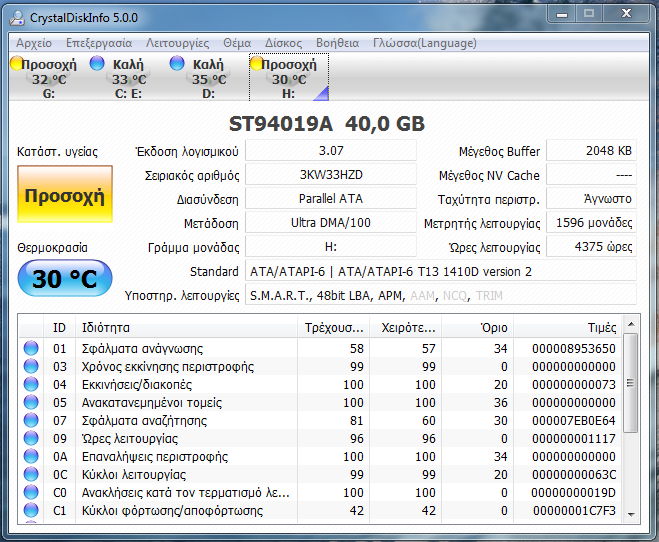Select row Σφάλματα ανάγνωσης

click(x=321, y=348)
